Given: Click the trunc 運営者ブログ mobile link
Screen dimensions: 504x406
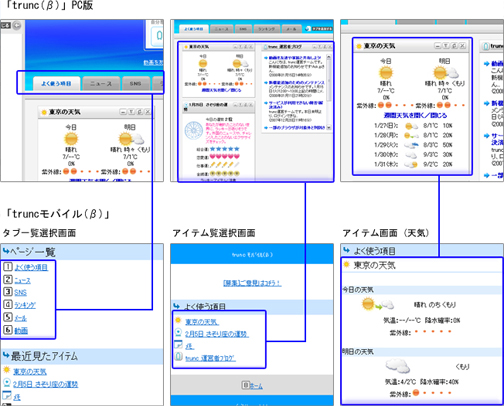Looking at the screenshot, I should (210, 358).
